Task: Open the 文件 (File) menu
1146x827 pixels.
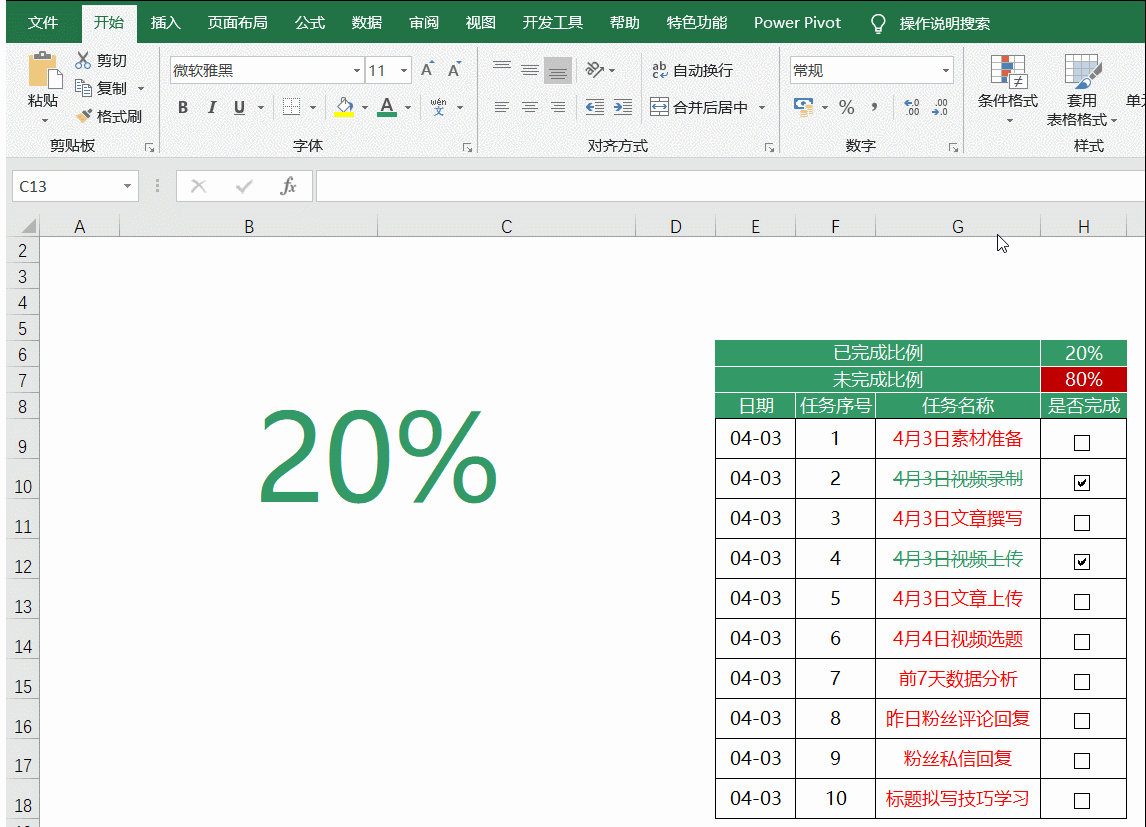Action: tap(43, 23)
